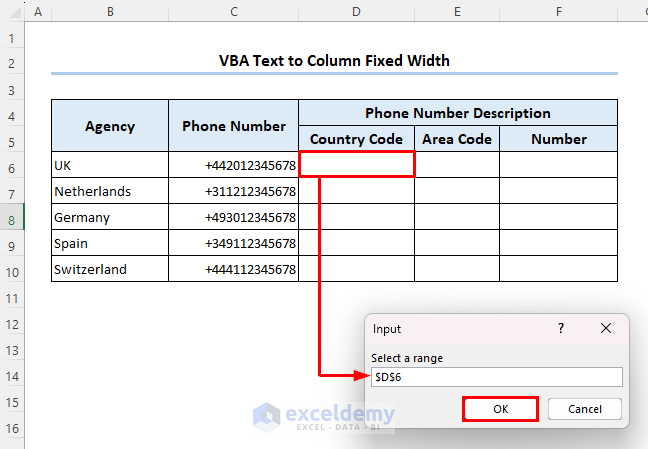Screen dimensions: 648x449
Task: Select the empty Country Code cell for Germany
Action: [x=356, y=217]
